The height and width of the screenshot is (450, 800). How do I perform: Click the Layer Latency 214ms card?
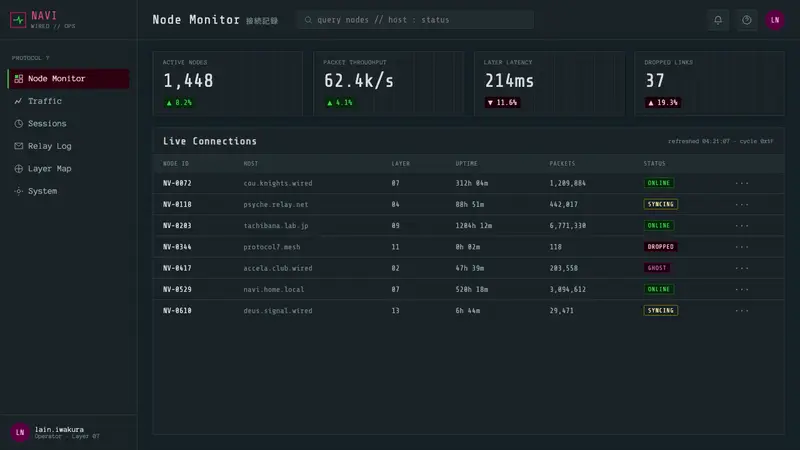point(549,83)
